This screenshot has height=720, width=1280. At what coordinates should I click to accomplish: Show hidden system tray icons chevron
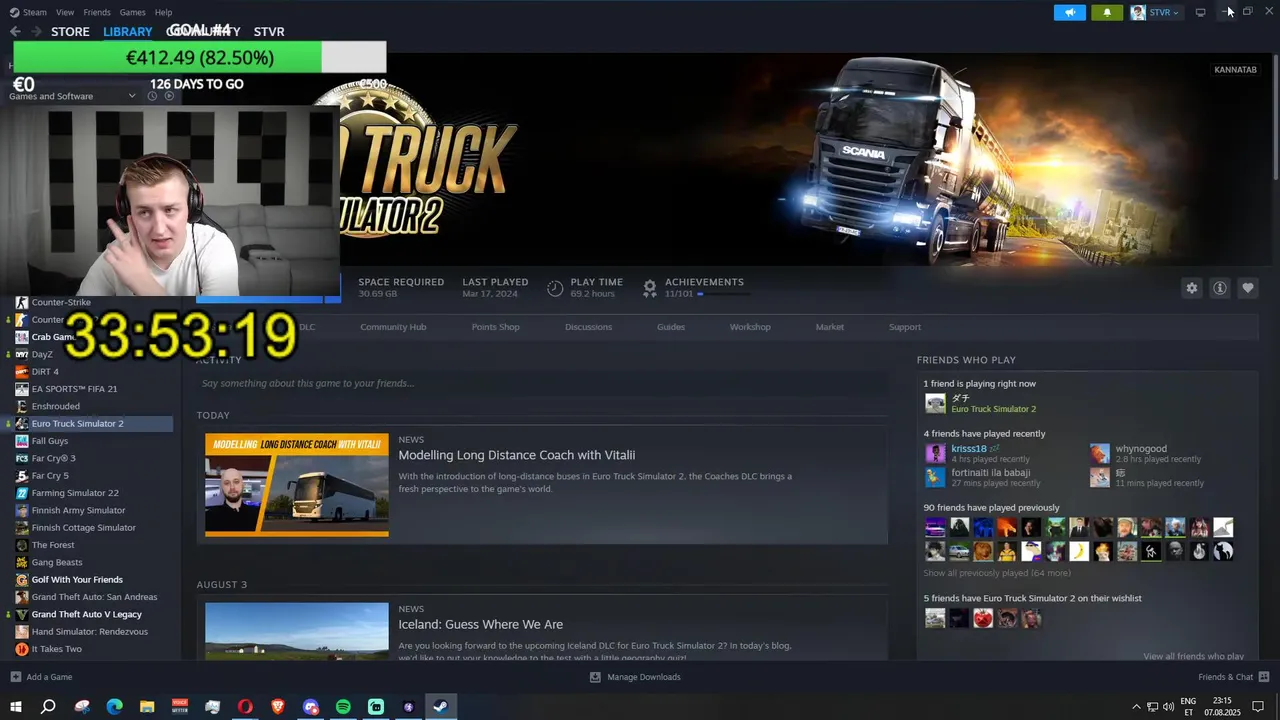click(x=1136, y=707)
